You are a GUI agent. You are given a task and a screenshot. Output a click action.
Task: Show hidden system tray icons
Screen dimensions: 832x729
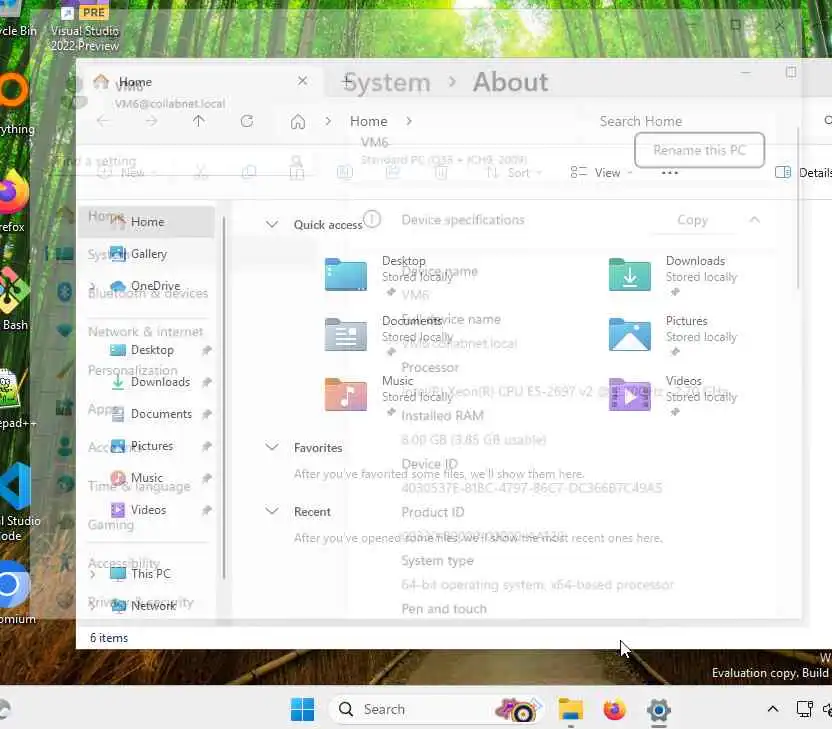point(773,709)
